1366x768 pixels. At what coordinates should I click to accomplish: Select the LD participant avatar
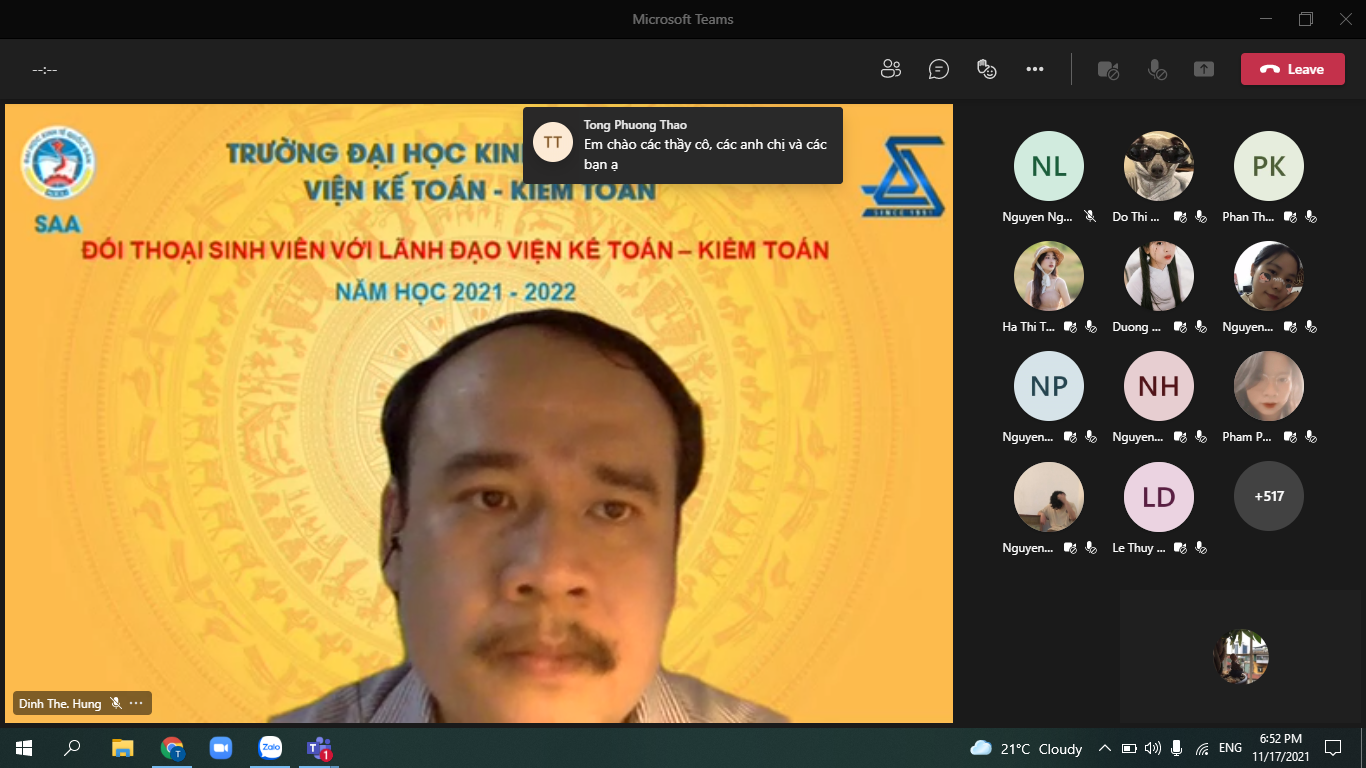coord(1158,496)
